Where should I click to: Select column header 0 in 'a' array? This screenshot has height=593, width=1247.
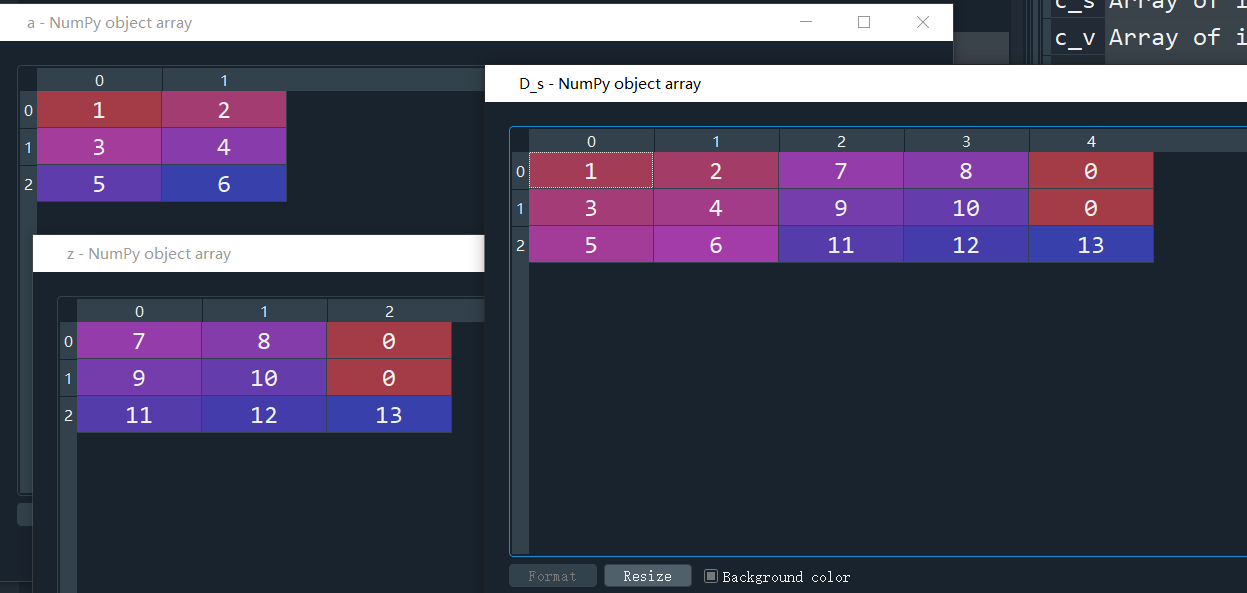[99, 80]
